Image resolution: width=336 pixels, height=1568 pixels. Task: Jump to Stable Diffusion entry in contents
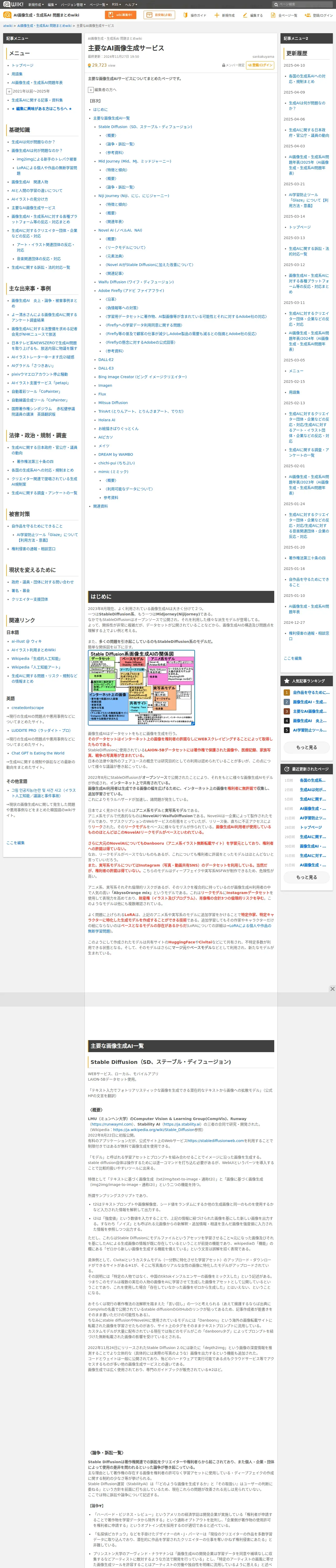pos(145,126)
